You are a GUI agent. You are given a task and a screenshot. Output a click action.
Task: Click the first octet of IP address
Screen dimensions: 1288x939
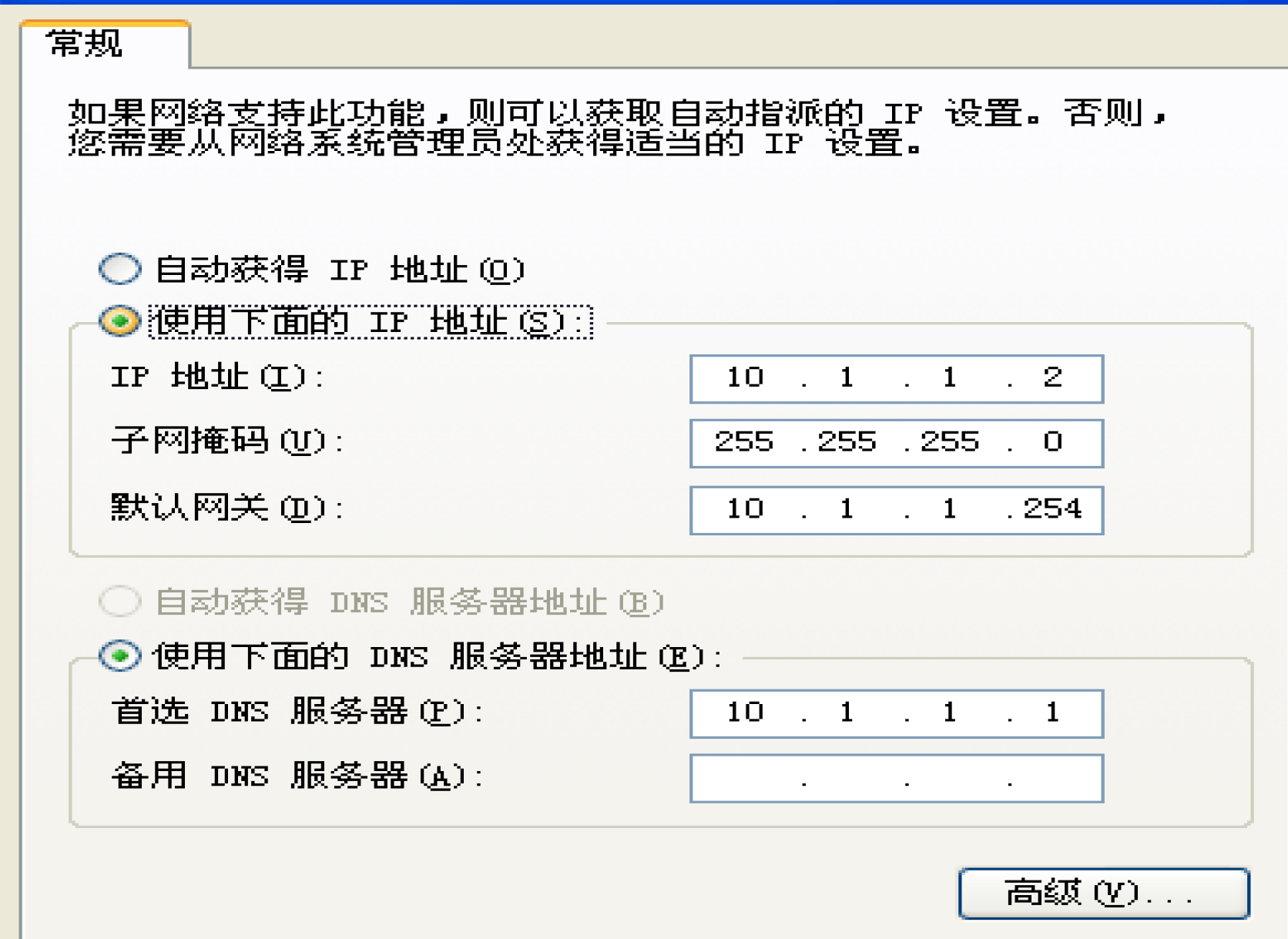[x=745, y=377]
